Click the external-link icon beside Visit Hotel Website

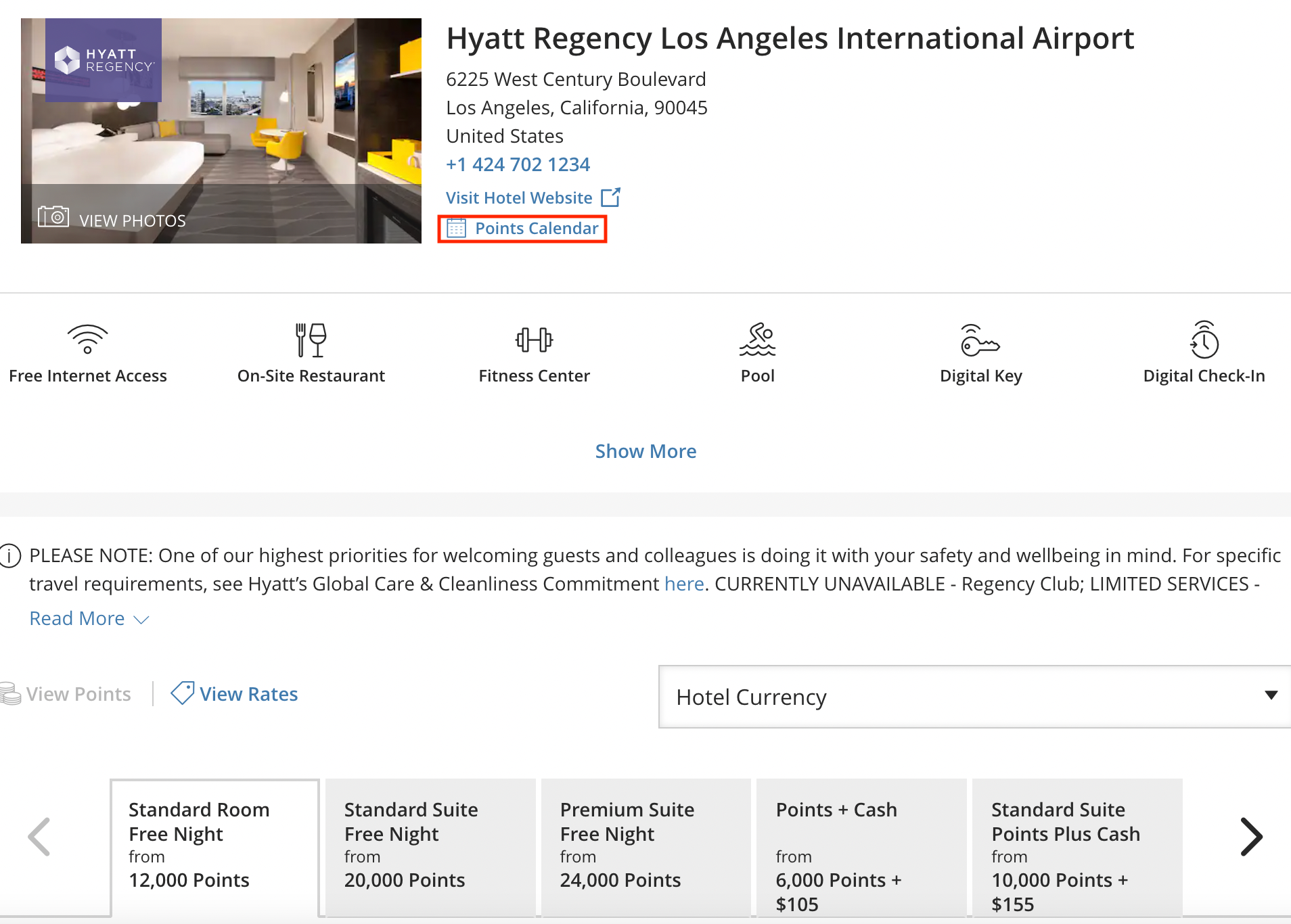pyautogui.click(x=611, y=197)
